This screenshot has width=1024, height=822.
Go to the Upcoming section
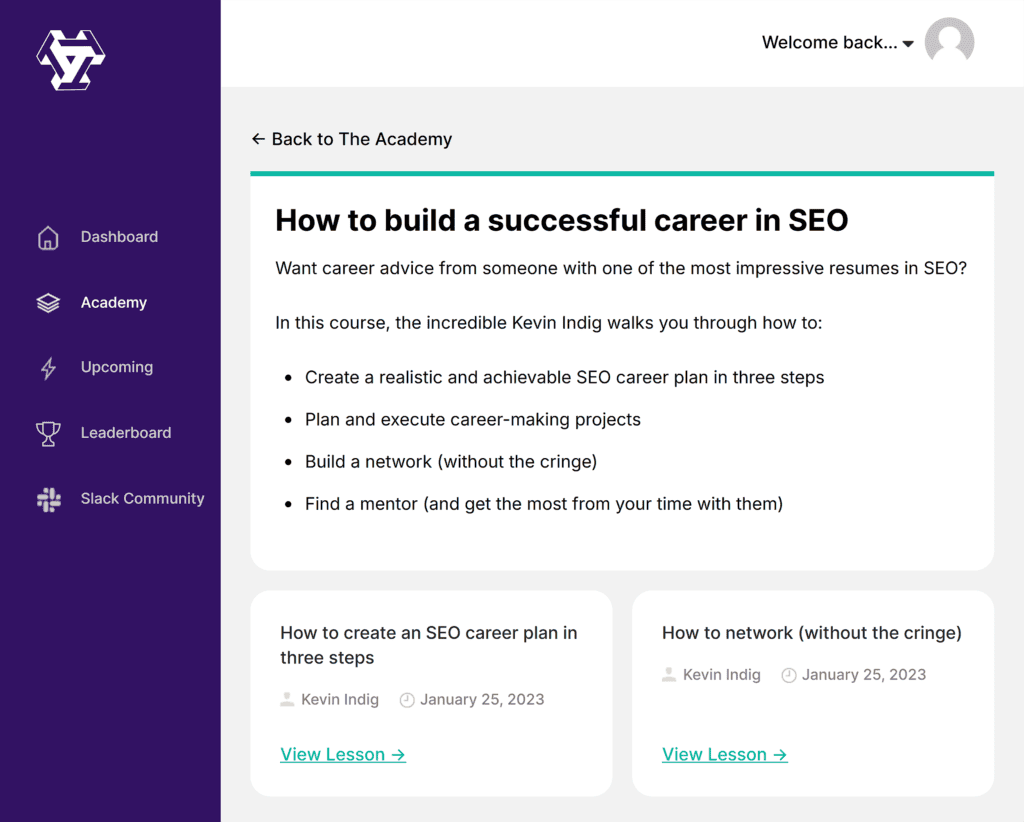[117, 367]
